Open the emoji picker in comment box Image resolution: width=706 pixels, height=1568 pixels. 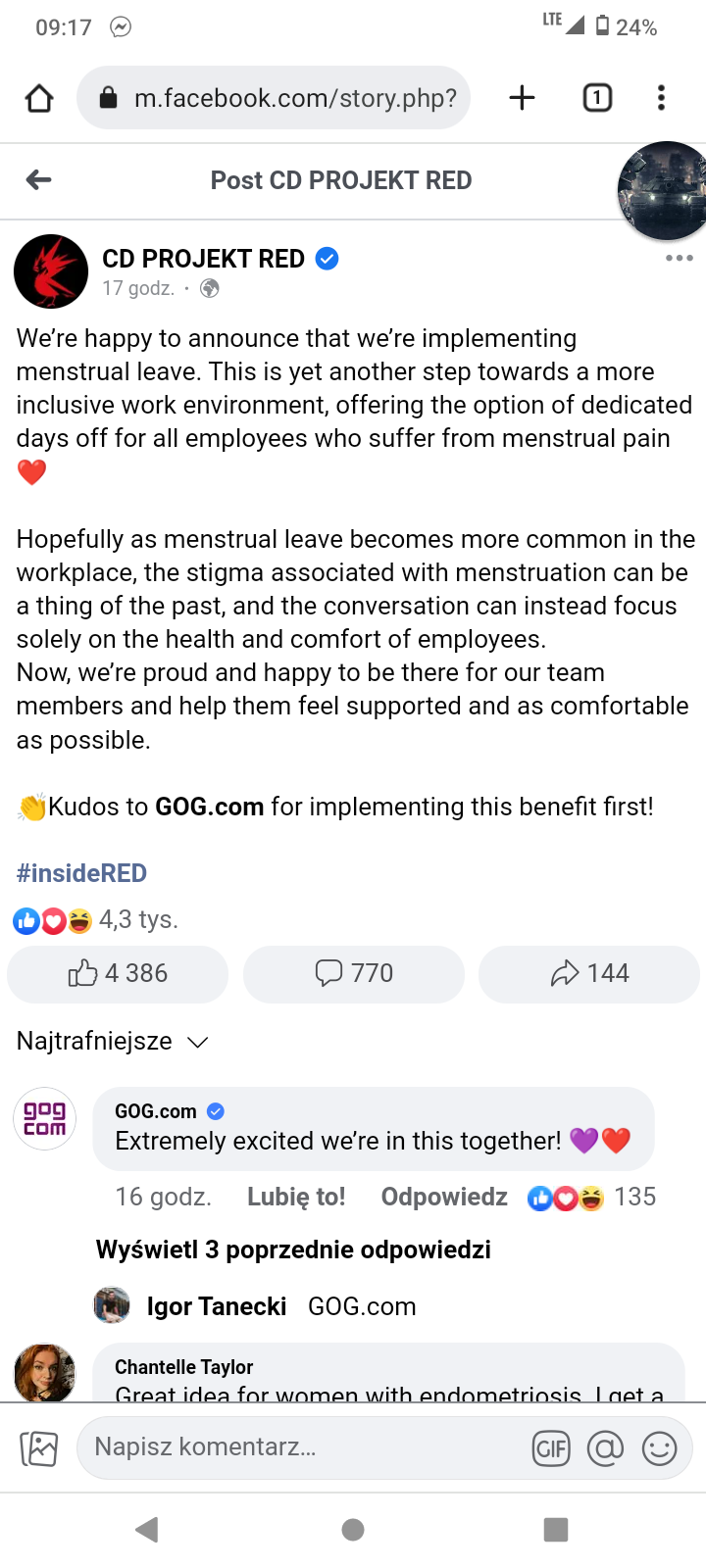click(659, 1447)
